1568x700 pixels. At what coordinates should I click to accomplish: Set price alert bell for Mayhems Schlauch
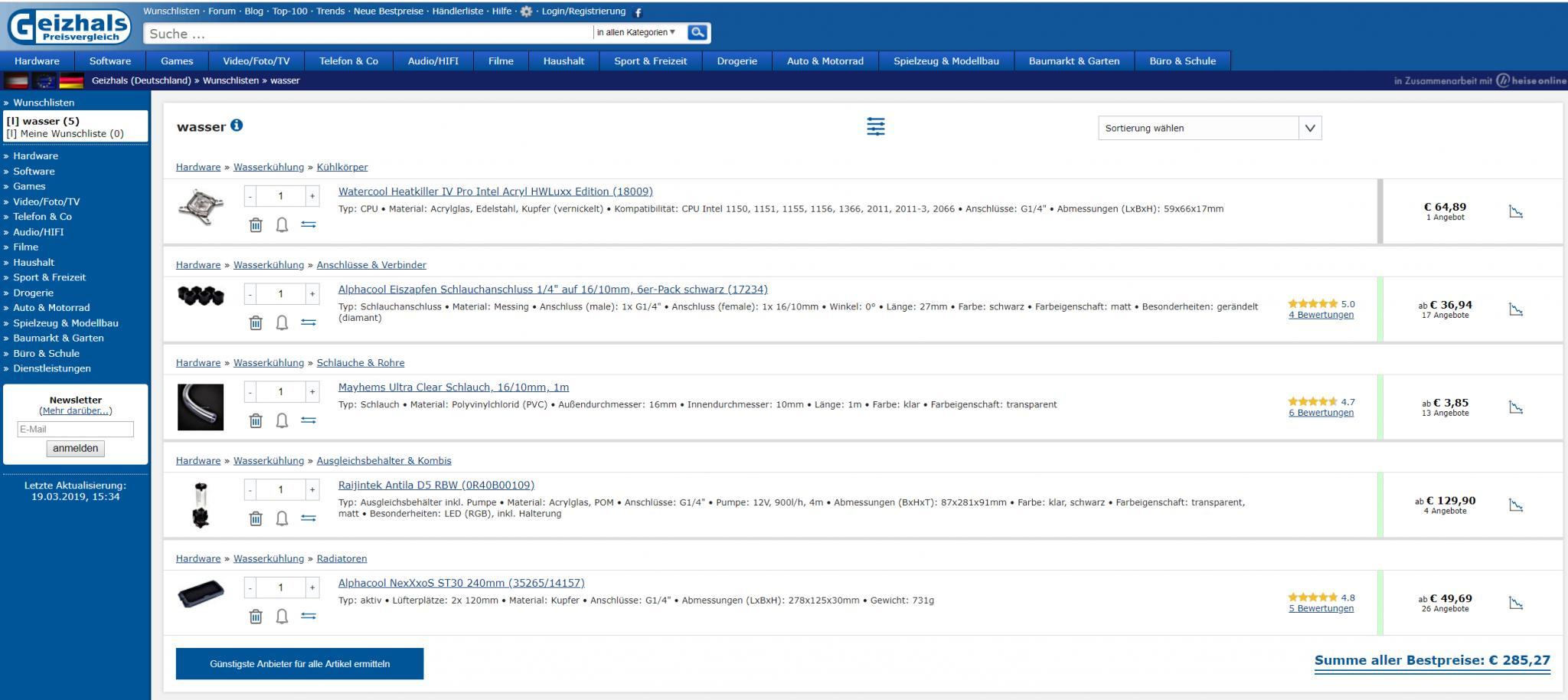point(282,420)
